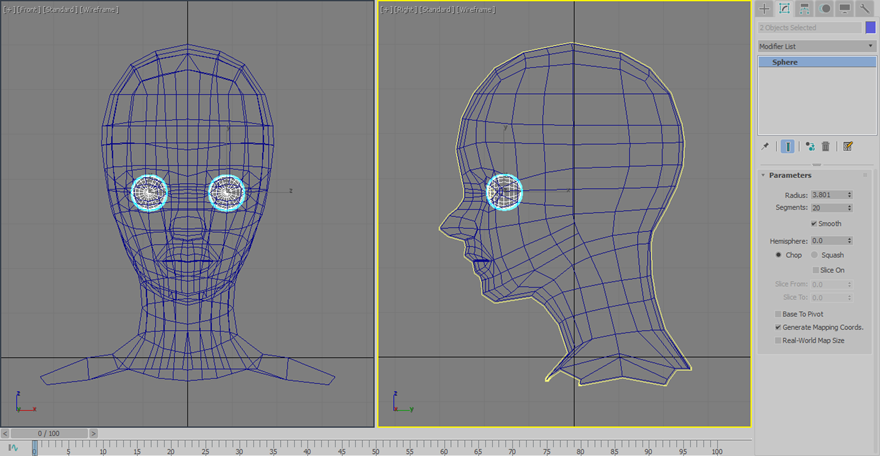Select Sphere in the modifier stack
The height and width of the screenshot is (456, 880).
pyautogui.click(x=817, y=62)
